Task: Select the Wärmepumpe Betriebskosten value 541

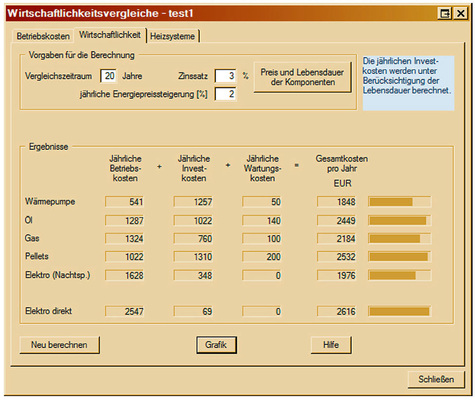Action: pos(125,202)
